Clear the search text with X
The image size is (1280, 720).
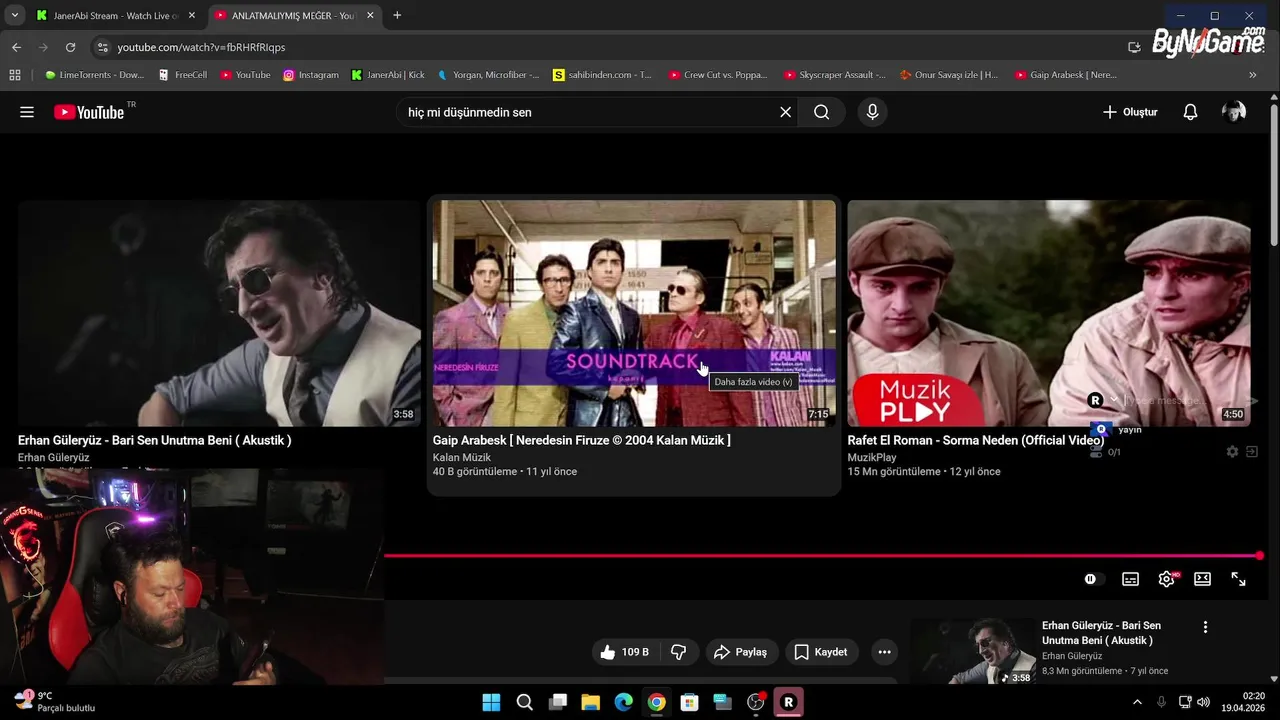pyautogui.click(x=786, y=112)
